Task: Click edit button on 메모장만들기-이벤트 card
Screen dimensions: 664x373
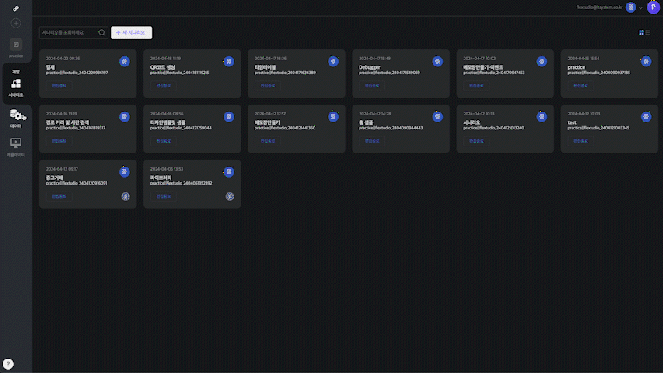Action: pos(476,86)
